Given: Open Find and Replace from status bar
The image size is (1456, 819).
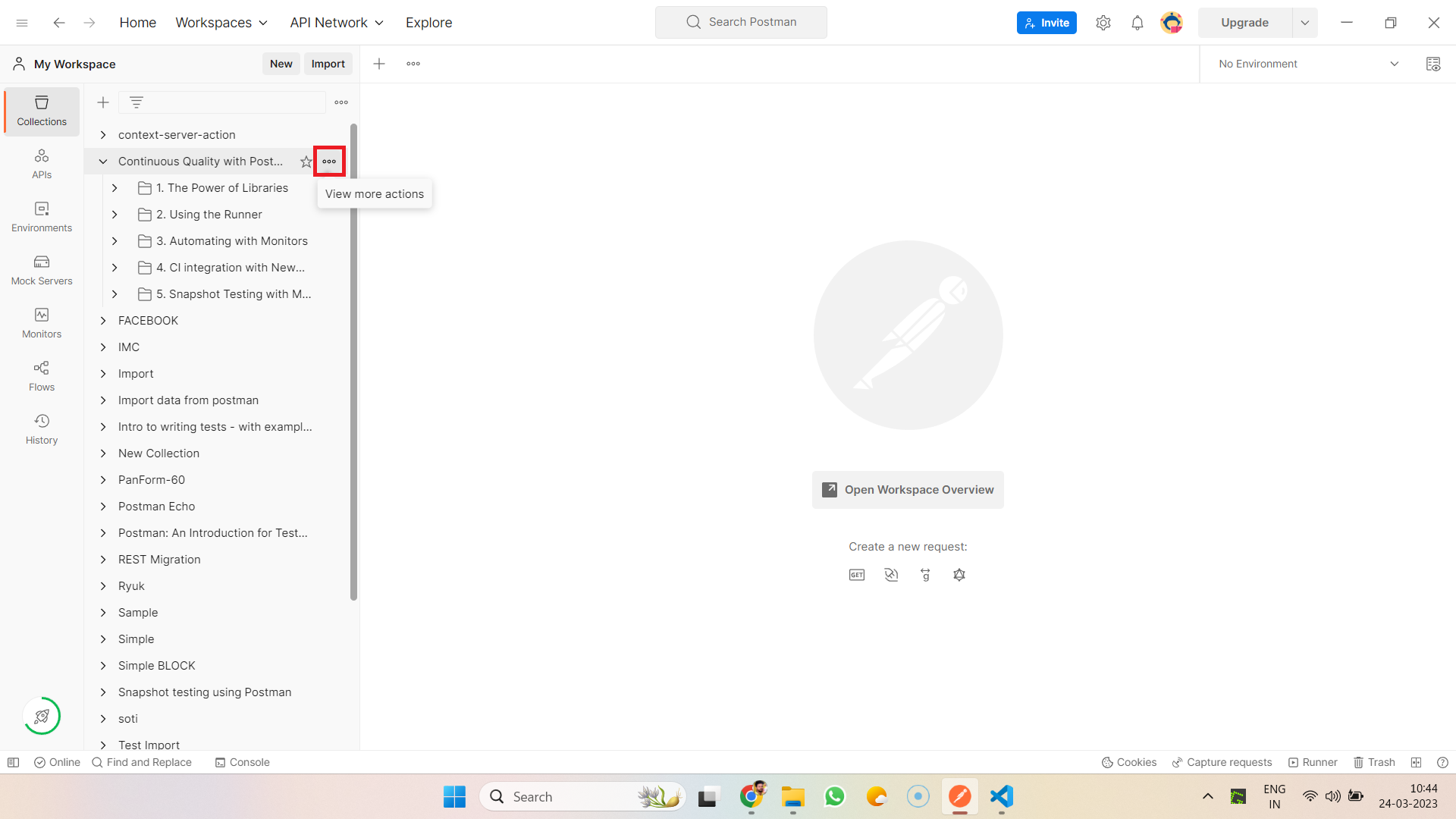Looking at the screenshot, I should click(142, 762).
